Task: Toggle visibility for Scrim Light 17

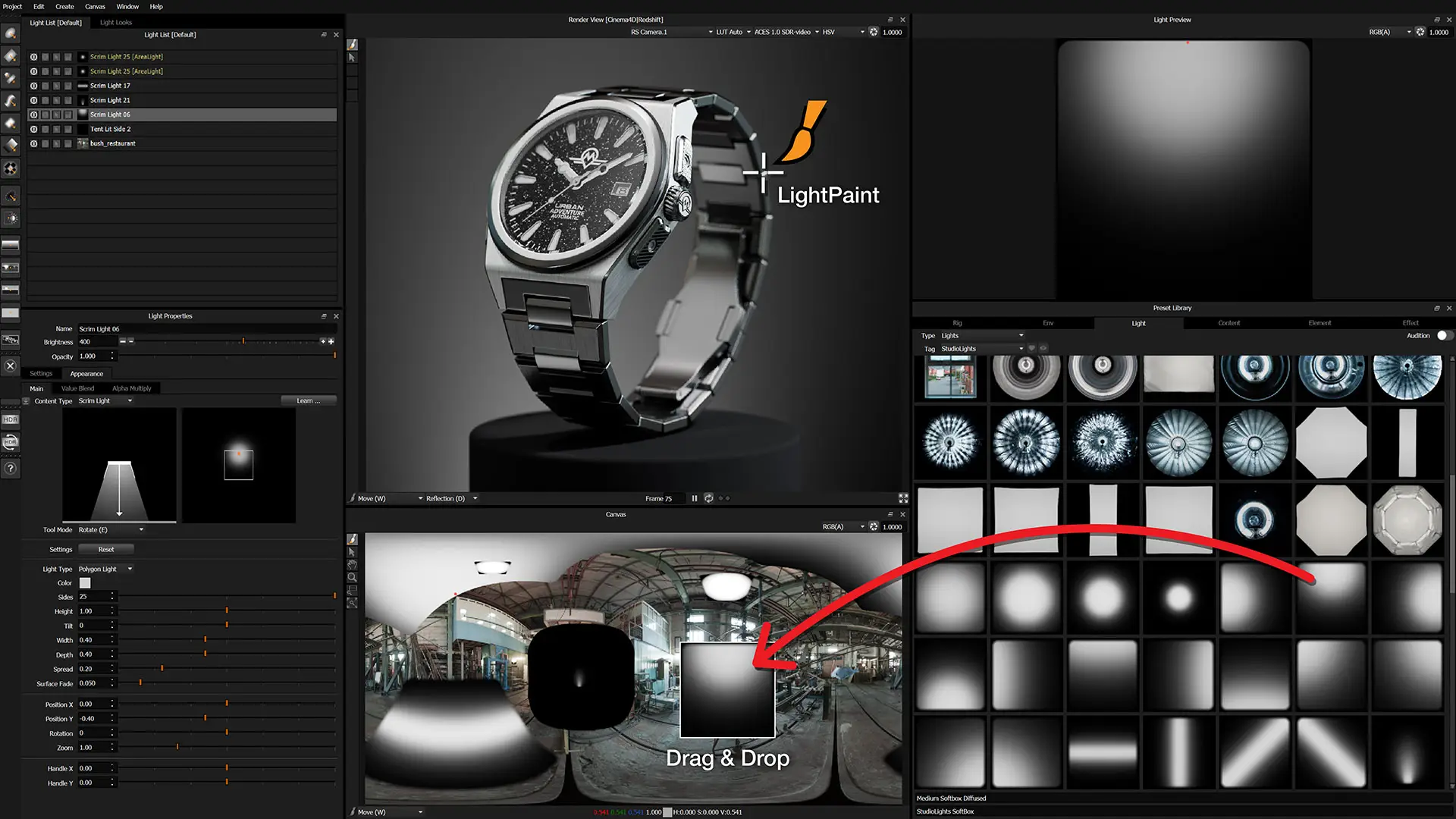Action: click(33, 86)
